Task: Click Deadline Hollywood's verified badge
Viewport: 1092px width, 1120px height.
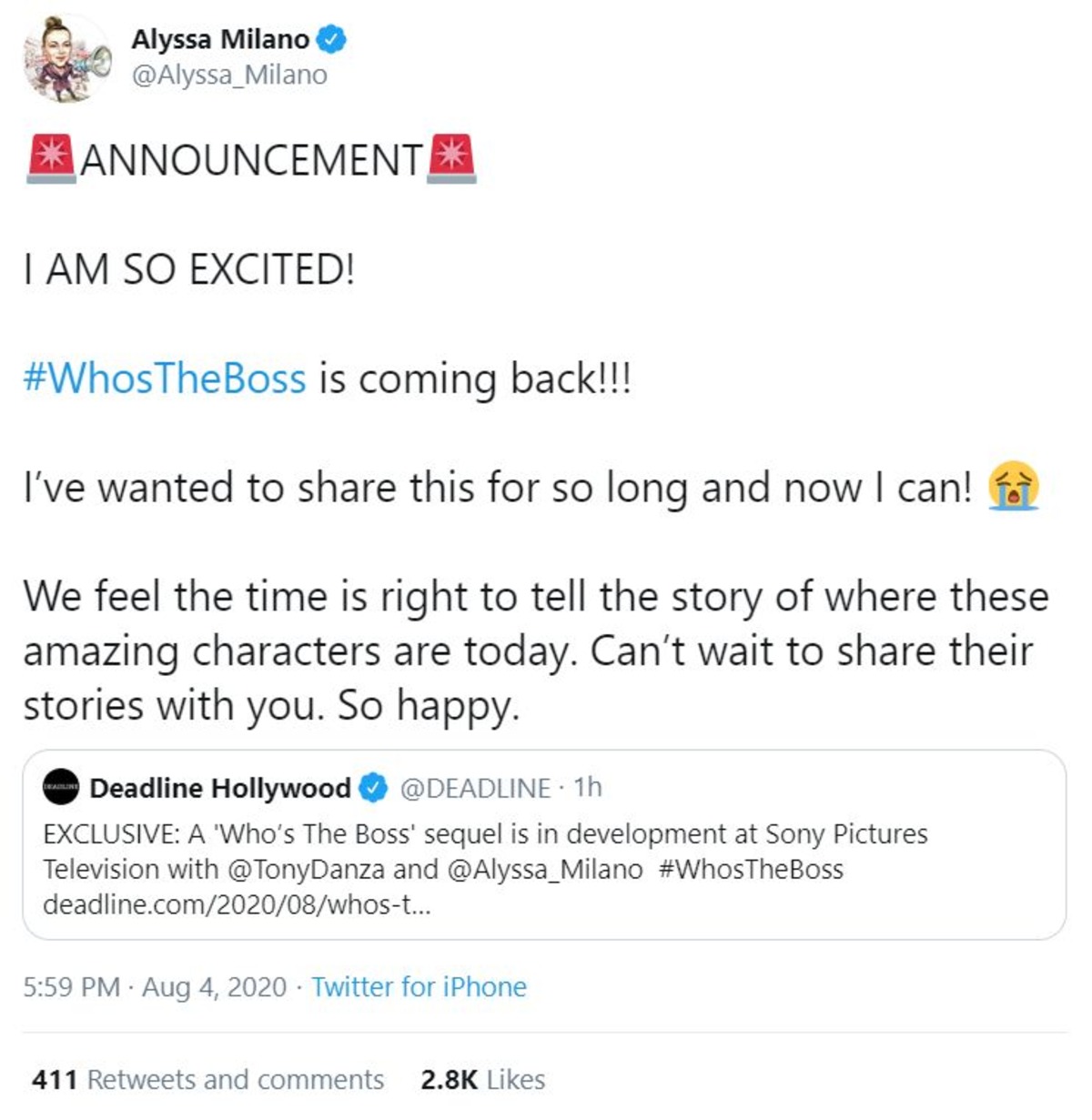Action: click(372, 788)
